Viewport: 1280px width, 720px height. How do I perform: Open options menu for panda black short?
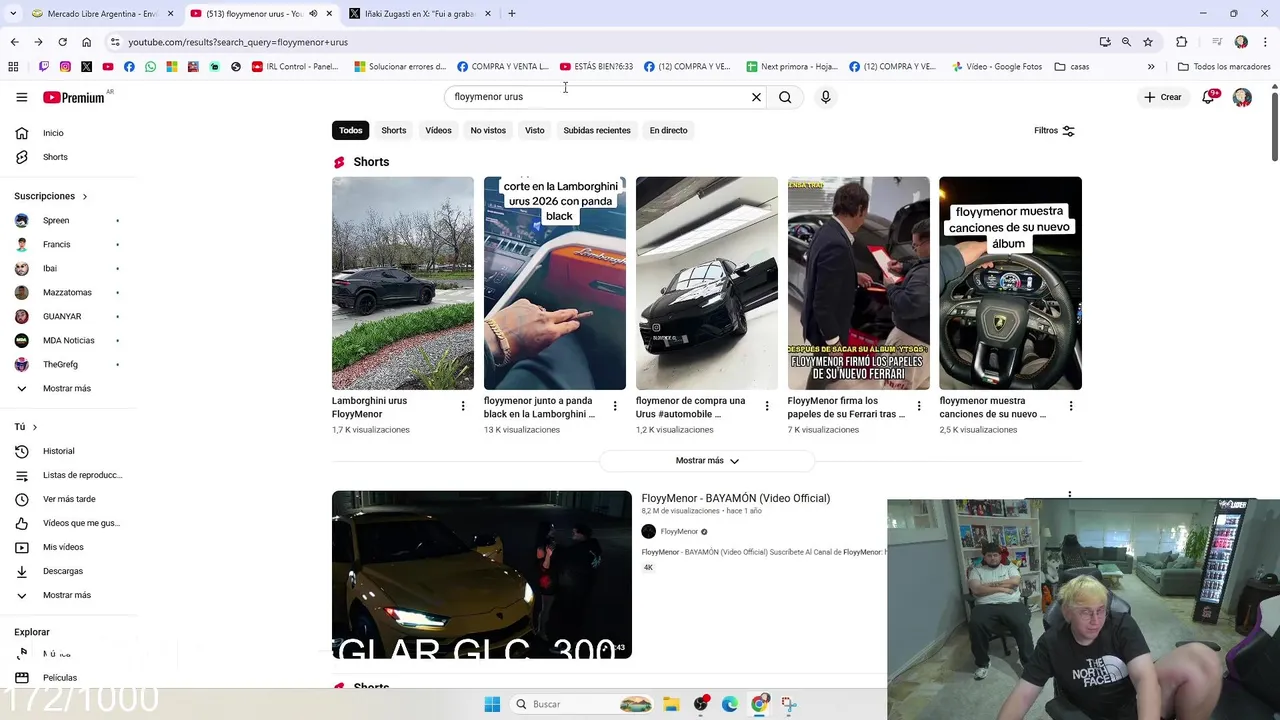(615, 406)
